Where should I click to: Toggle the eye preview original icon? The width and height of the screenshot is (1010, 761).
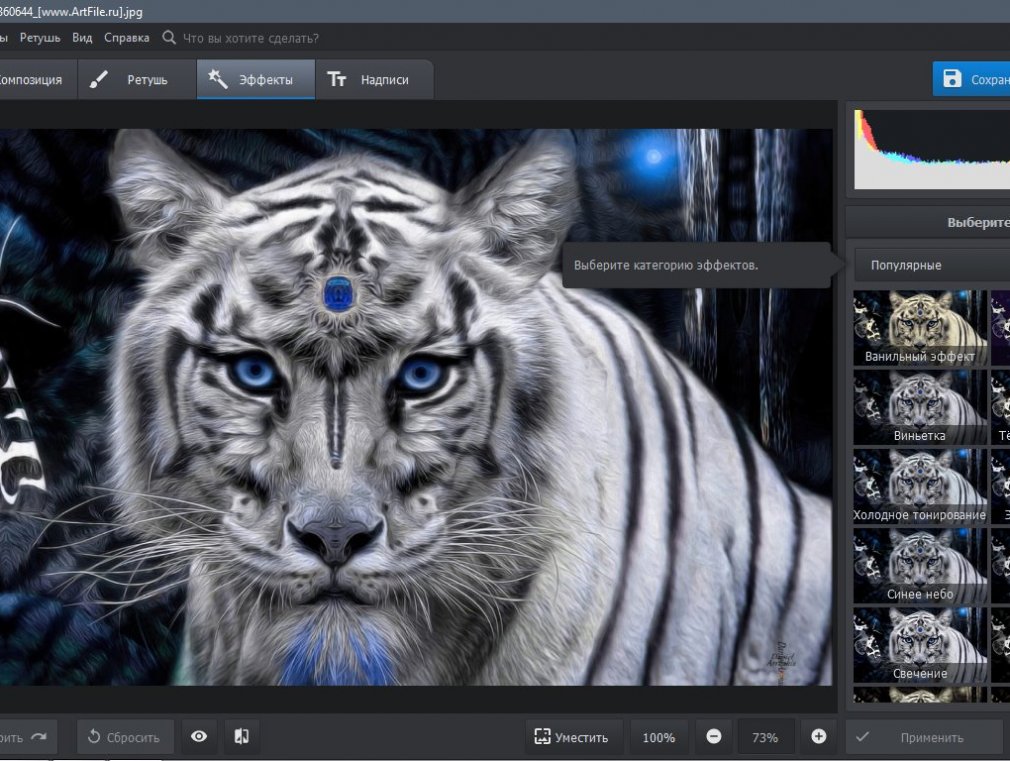(x=199, y=737)
